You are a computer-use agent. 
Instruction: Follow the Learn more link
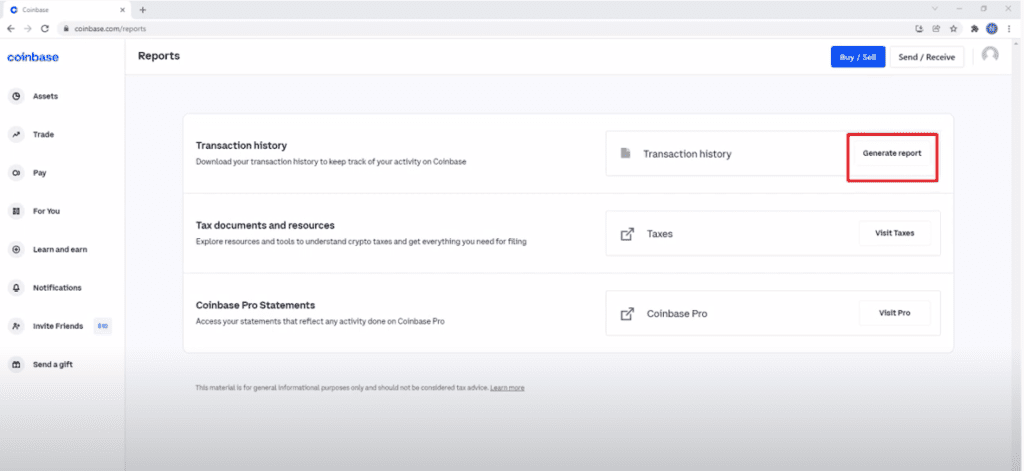pos(507,387)
